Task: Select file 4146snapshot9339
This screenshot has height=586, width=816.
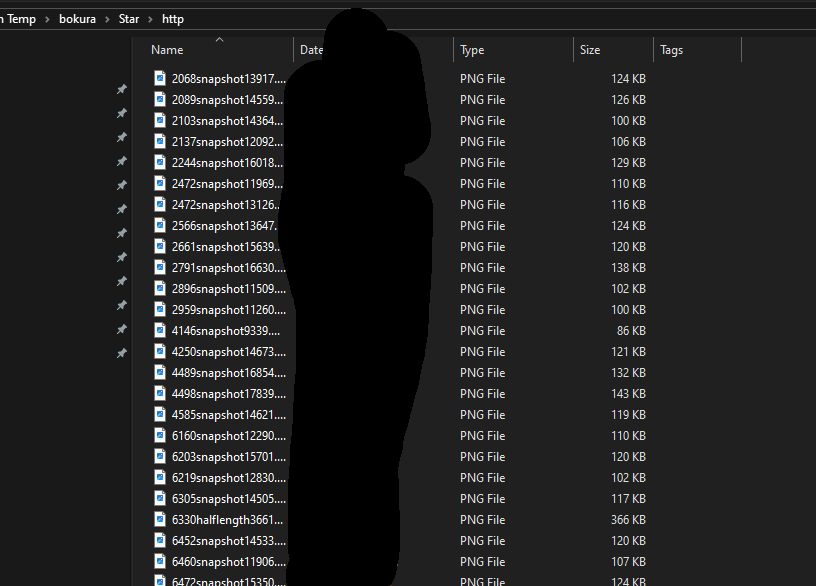Action: [x=226, y=330]
